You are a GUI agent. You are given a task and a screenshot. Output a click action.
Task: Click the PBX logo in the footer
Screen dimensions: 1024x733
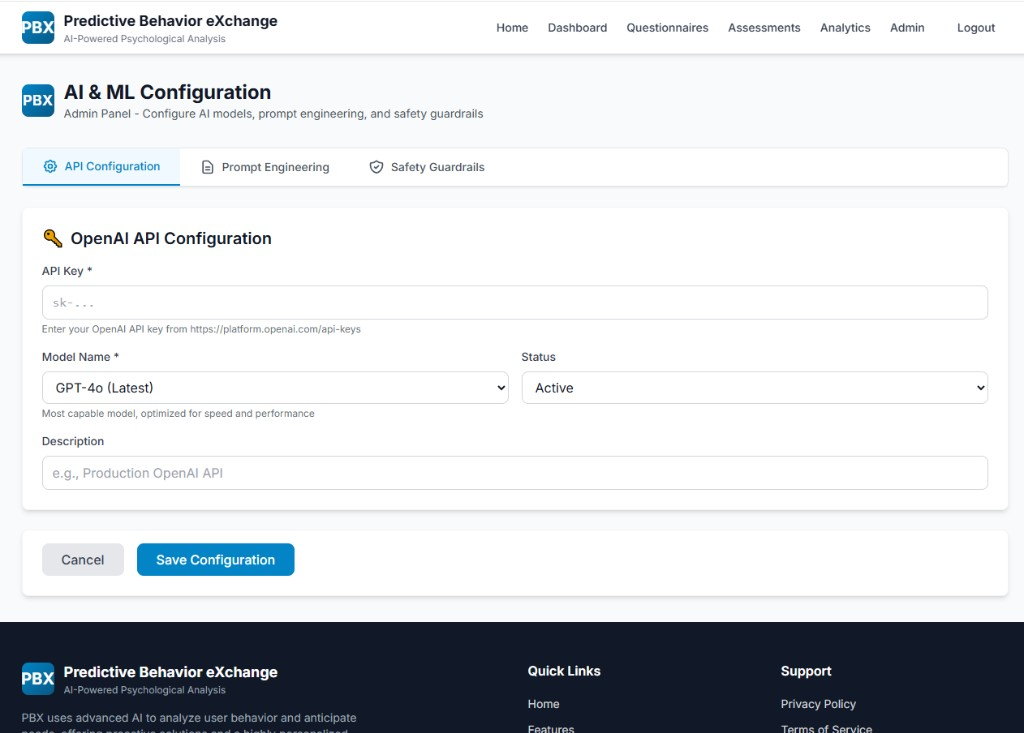pos(38,678)
